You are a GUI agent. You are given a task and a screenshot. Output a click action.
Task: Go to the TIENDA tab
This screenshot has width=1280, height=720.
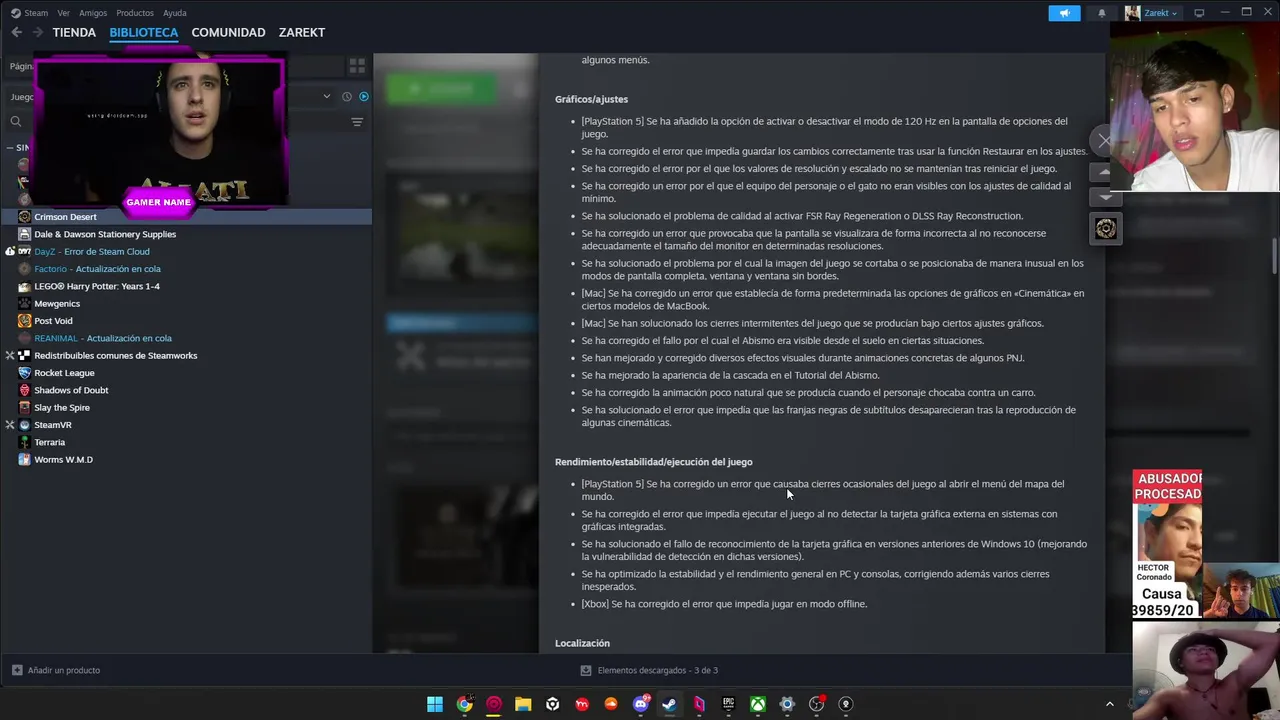tap(74, 32)
